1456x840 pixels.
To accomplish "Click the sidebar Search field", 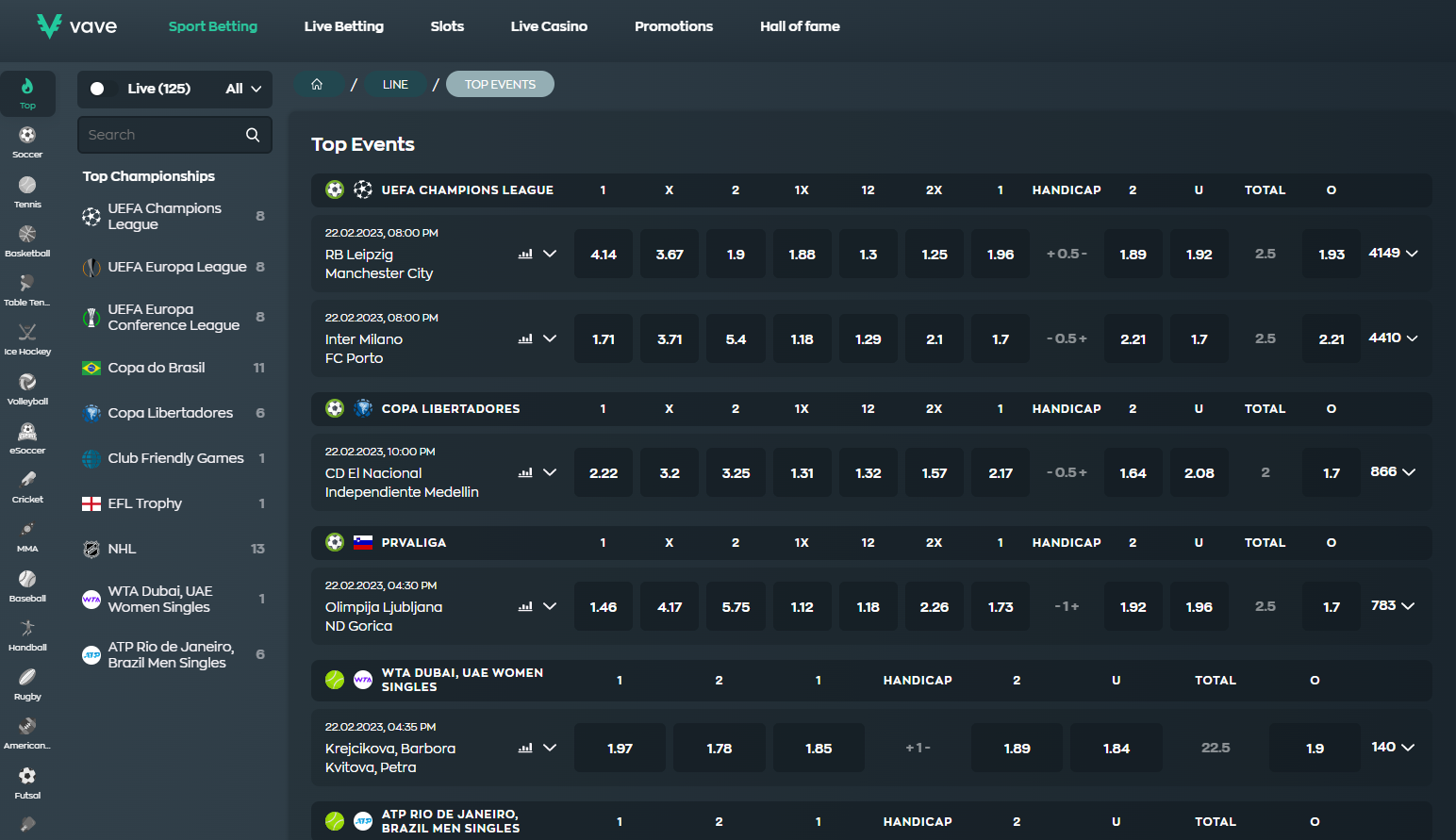I will coord(174,135).
